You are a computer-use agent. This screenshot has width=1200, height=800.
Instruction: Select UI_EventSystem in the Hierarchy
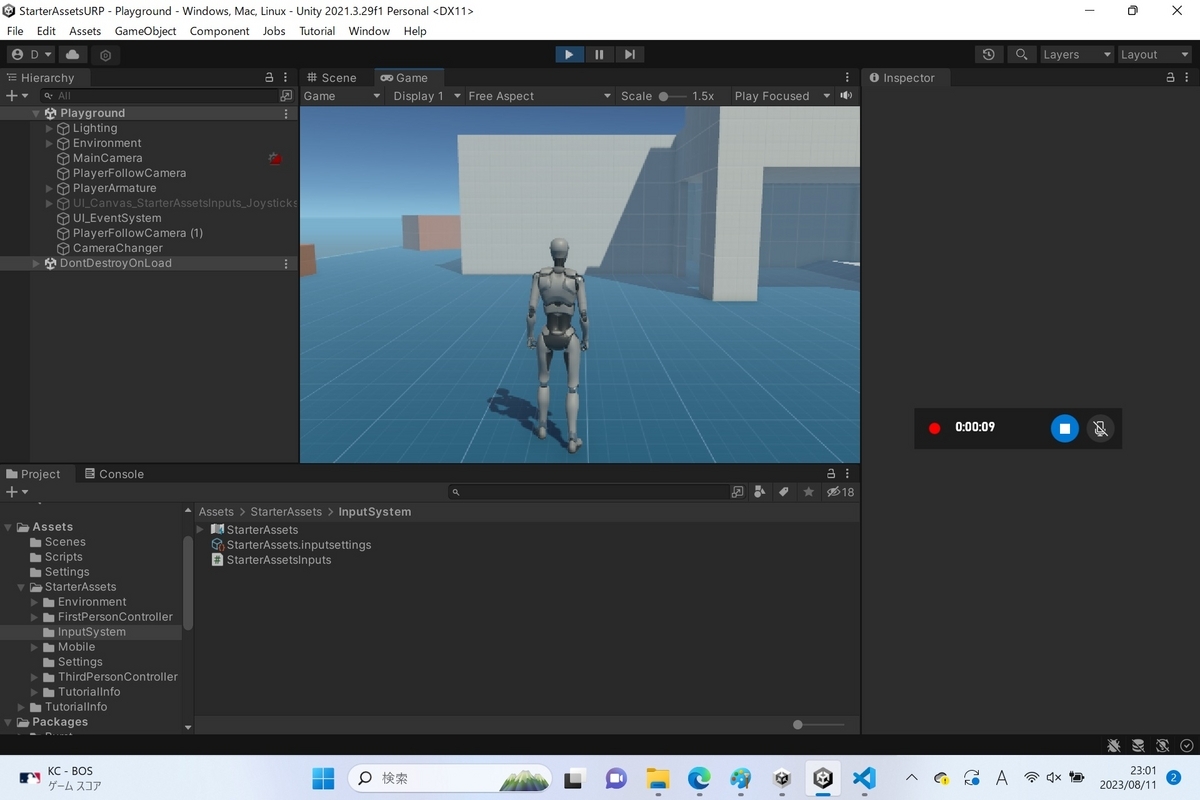pyautogui.click(x=116, y=218)
